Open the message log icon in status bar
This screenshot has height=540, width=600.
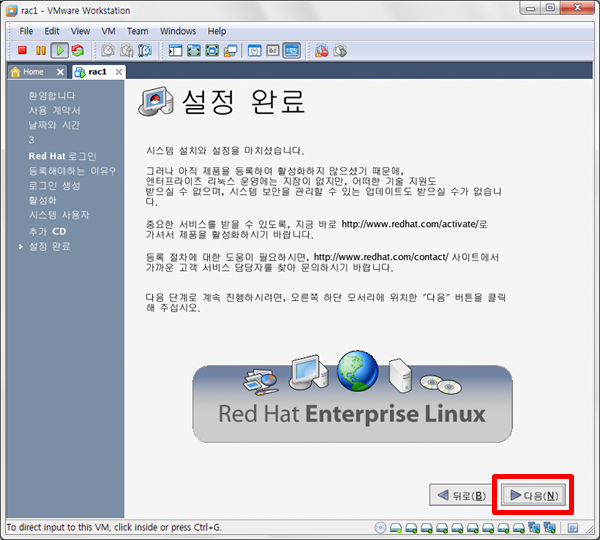coord(573,528)
